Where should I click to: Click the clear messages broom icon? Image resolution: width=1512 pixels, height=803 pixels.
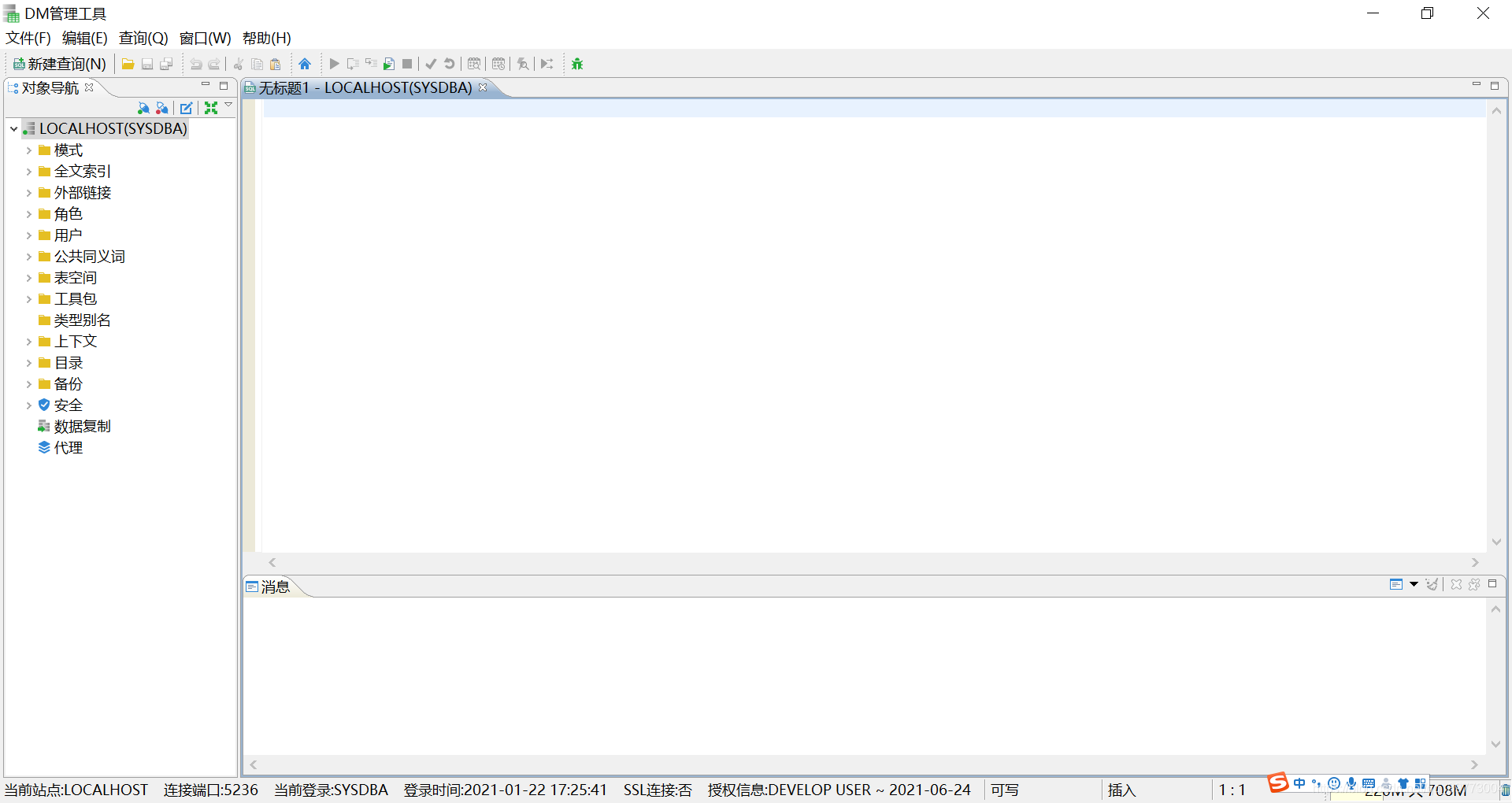(x=1432, y=584)
